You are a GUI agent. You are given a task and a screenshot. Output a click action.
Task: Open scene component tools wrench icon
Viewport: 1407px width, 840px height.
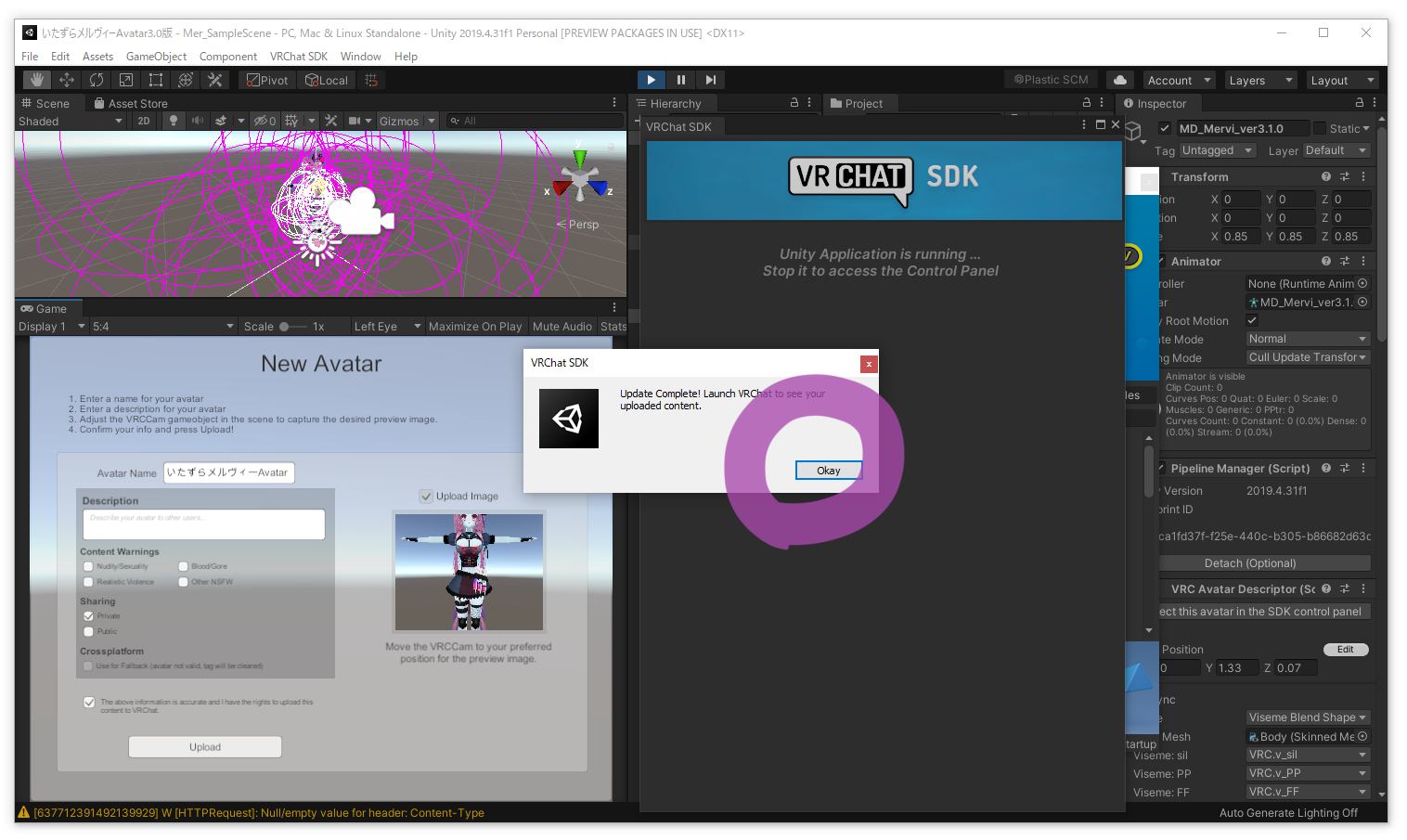(x=330, y=121)
